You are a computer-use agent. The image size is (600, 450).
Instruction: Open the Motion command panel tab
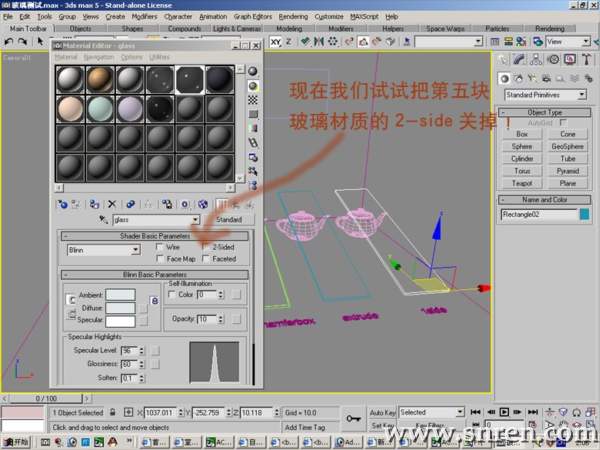(553, 59)
